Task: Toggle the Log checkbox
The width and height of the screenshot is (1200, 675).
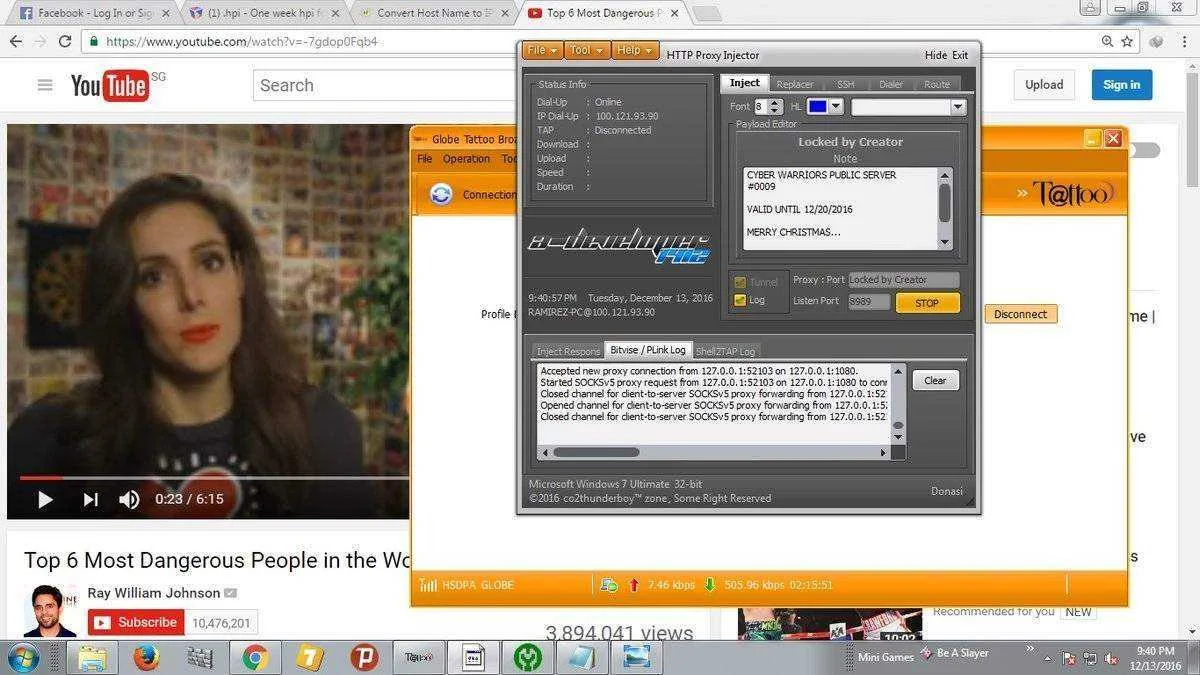Action: coord(740,300)
